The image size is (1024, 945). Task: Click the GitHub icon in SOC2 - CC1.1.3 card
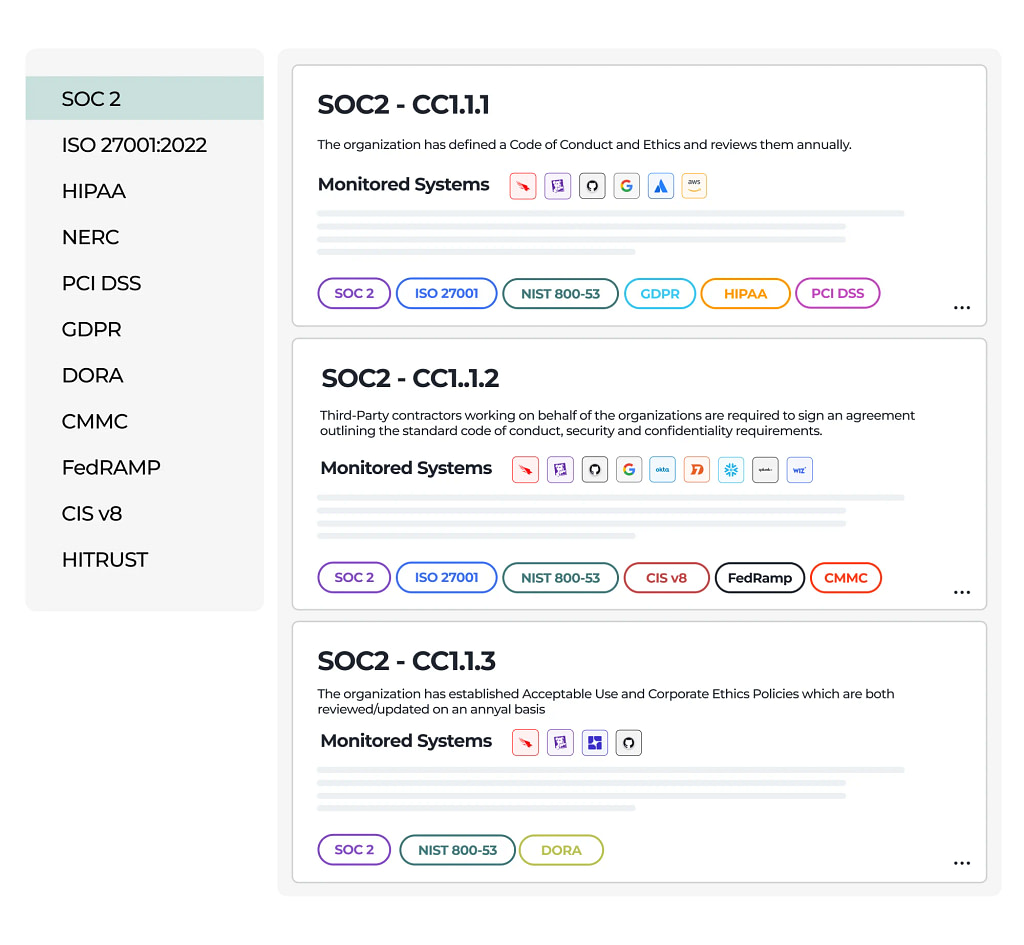pos(628,742)
